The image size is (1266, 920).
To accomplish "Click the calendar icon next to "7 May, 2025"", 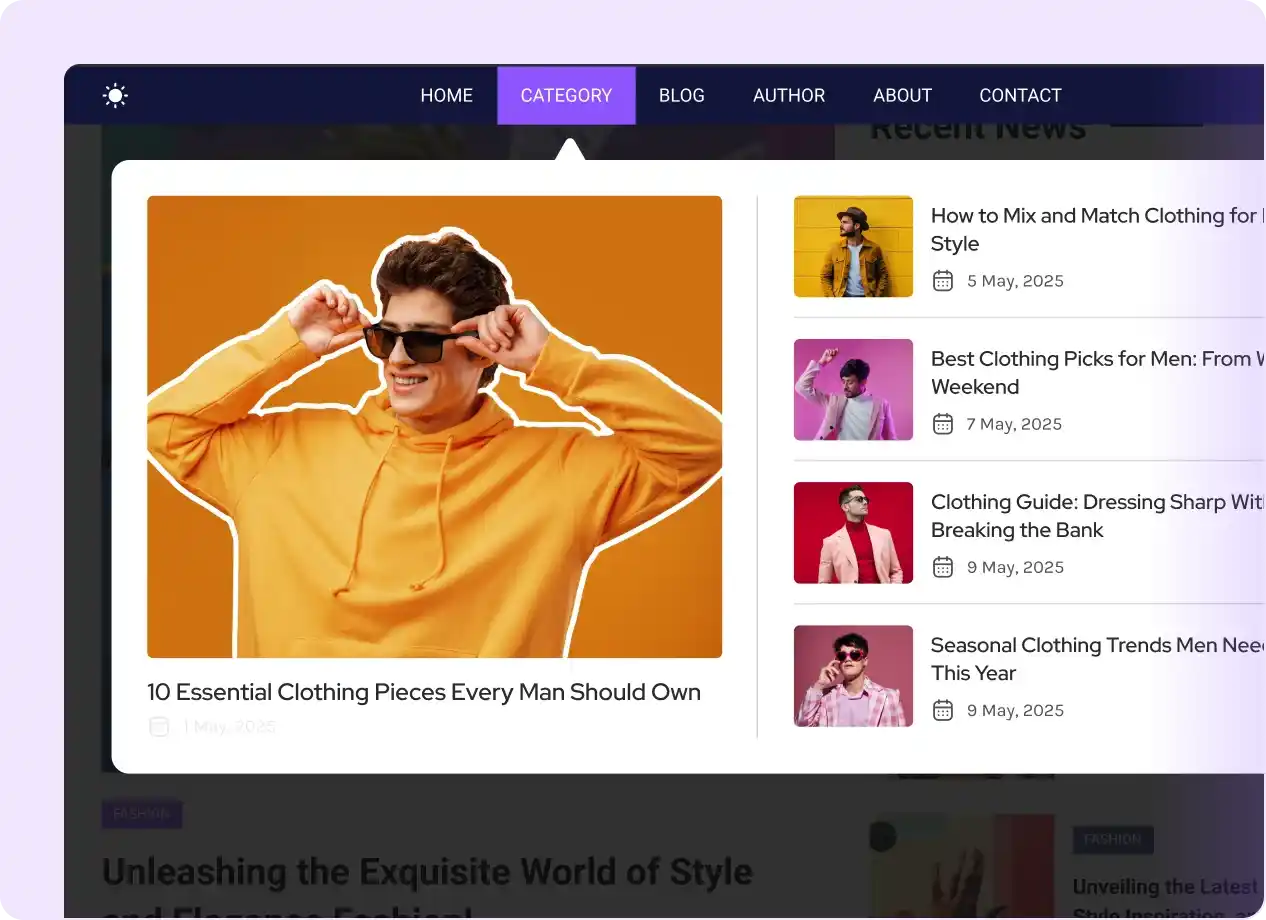I will click(942, 424).
